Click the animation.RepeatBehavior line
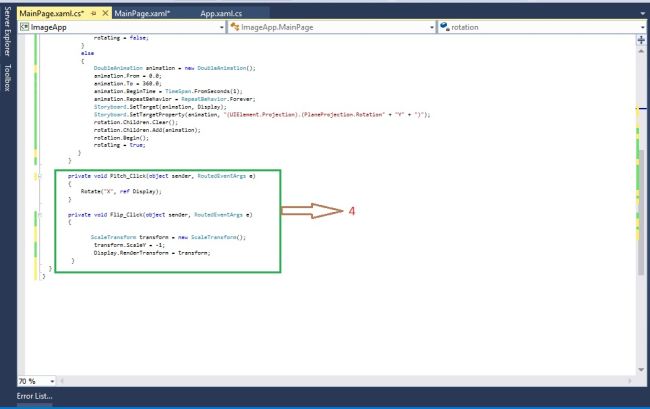650x409 pixels. point(175,99)
